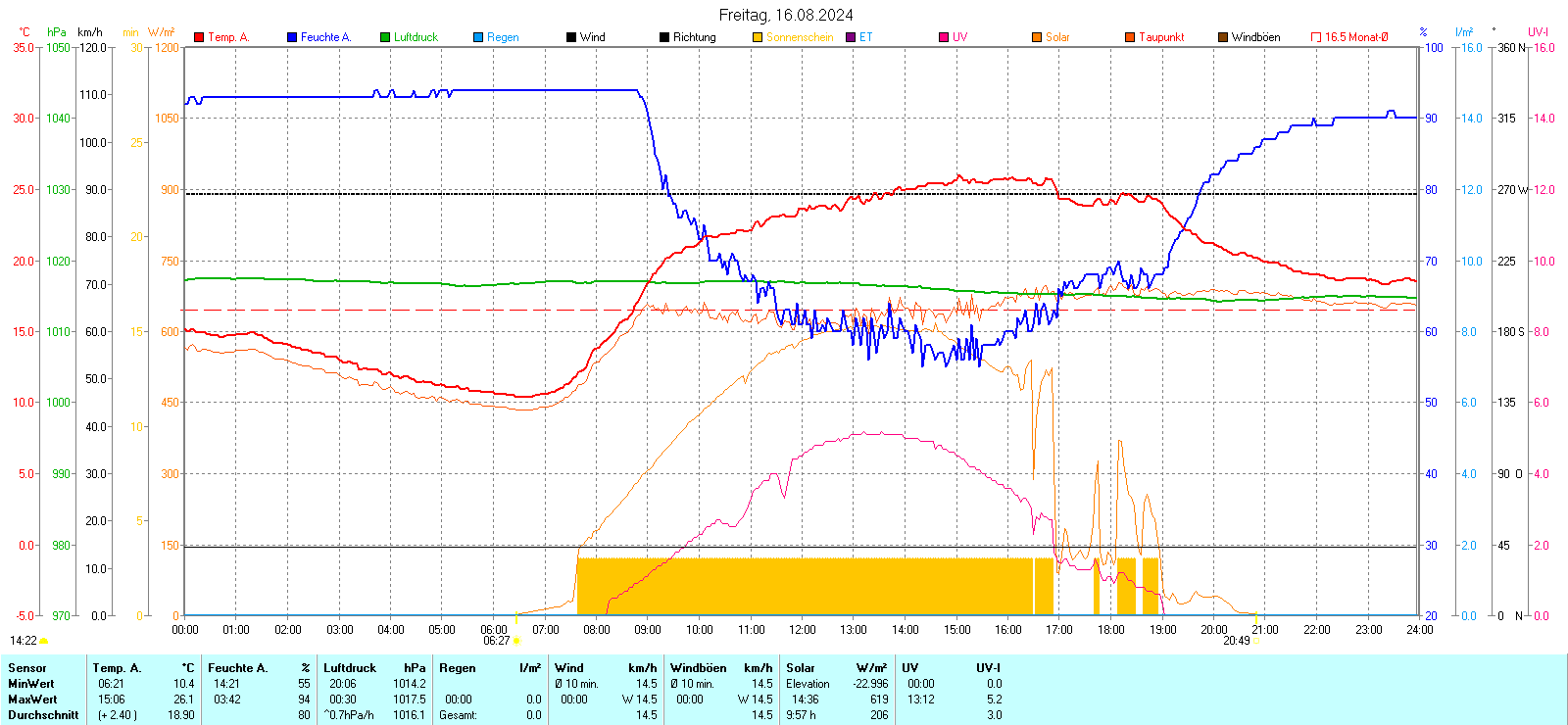Click the red Temp. A. legend square
The height and width of the screenshot is (725, 1568).
[199, 37]
